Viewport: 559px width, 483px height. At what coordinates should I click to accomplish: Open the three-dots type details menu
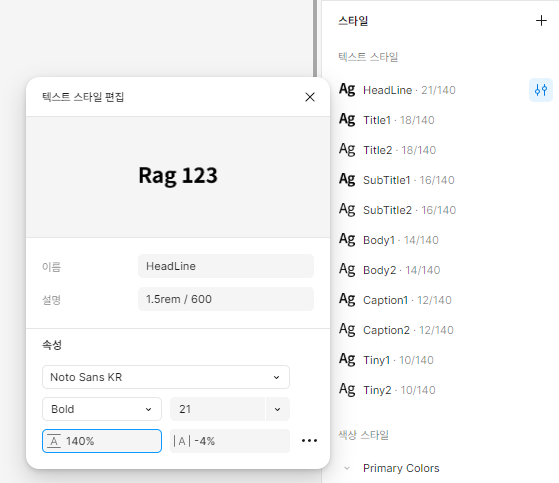309,441
